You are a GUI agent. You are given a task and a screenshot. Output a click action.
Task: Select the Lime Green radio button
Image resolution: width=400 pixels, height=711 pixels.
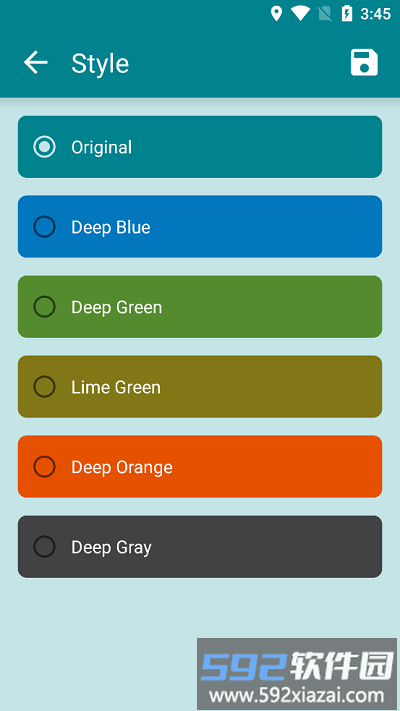pyautogui.click(x=44, y=386)
